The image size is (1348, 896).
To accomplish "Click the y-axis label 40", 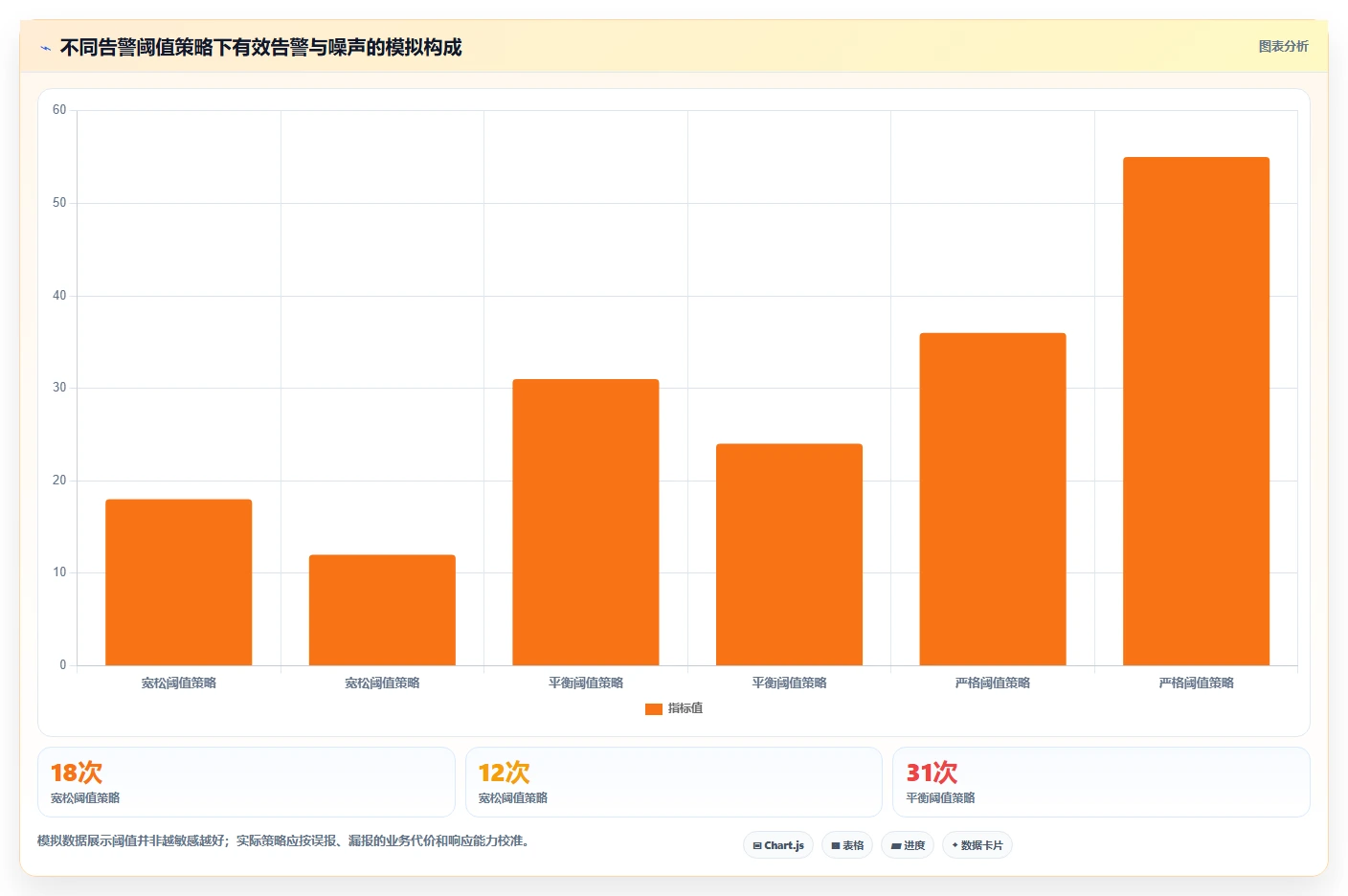I will point(59,296).
